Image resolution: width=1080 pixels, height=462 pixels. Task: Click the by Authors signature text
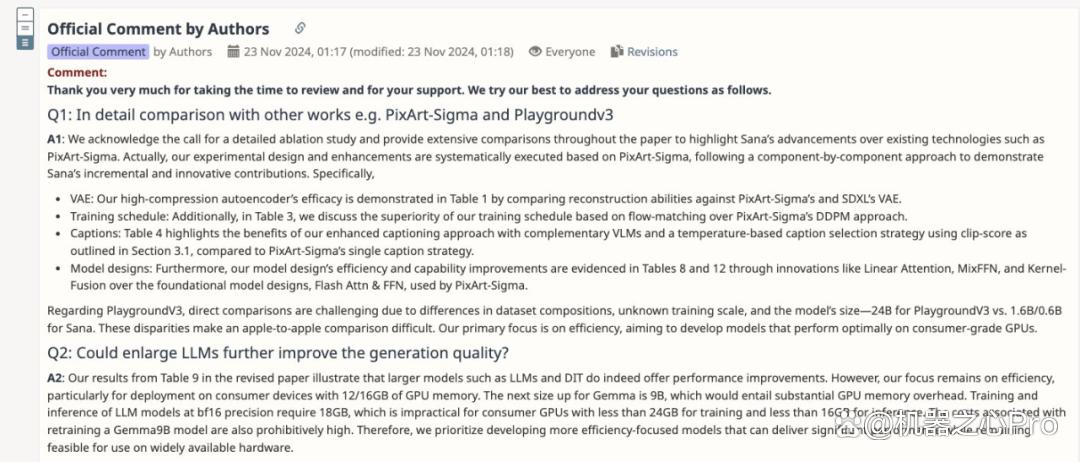(183, 52)
